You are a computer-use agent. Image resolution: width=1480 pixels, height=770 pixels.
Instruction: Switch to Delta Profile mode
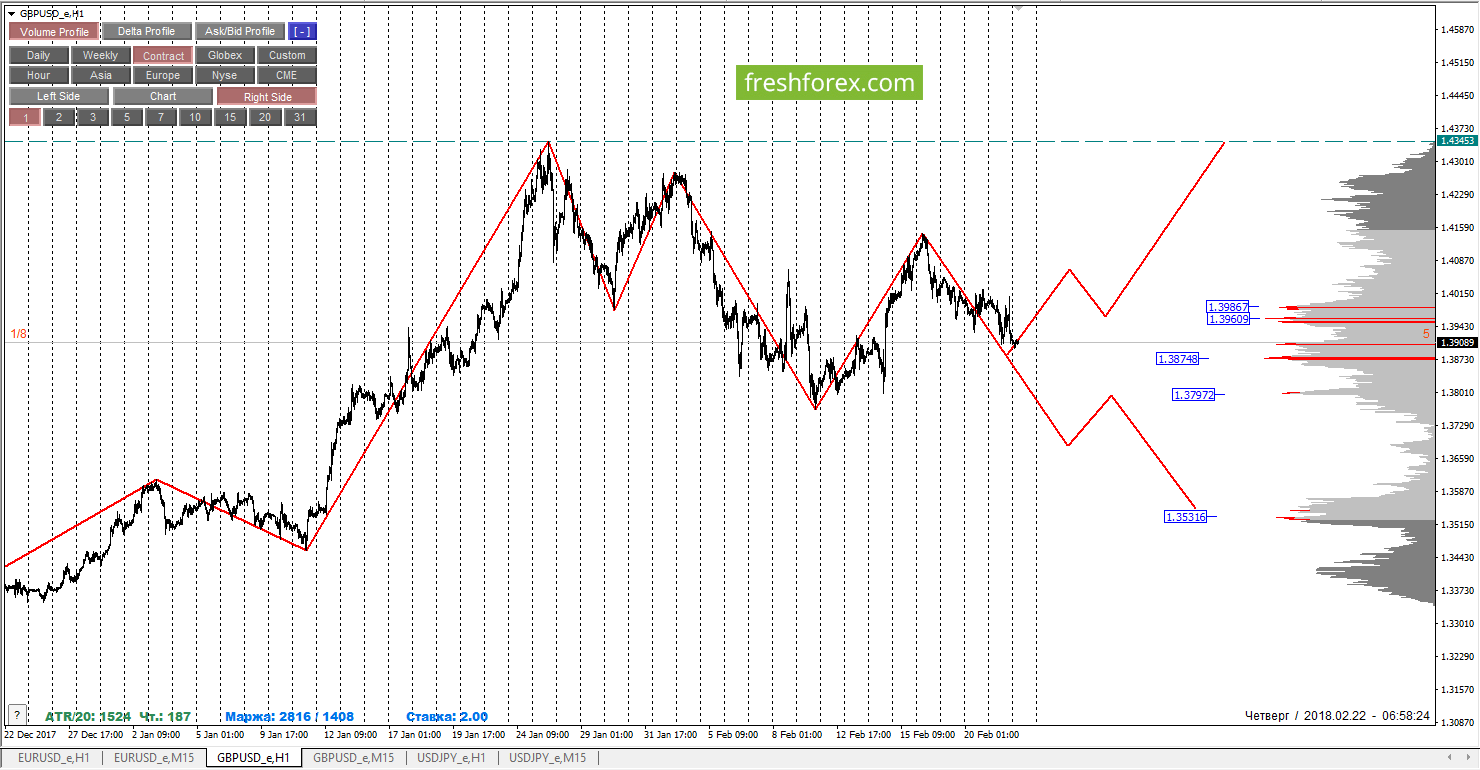pyautogui.click(x=146, y=32)
